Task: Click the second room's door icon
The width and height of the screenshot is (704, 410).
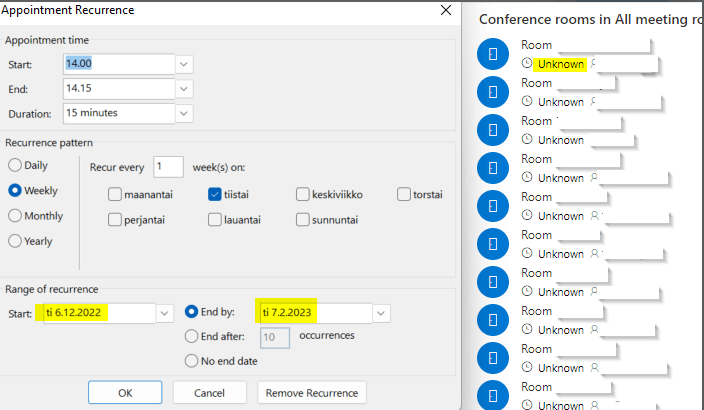Action: pyautogui.click(x=493, y=92)
